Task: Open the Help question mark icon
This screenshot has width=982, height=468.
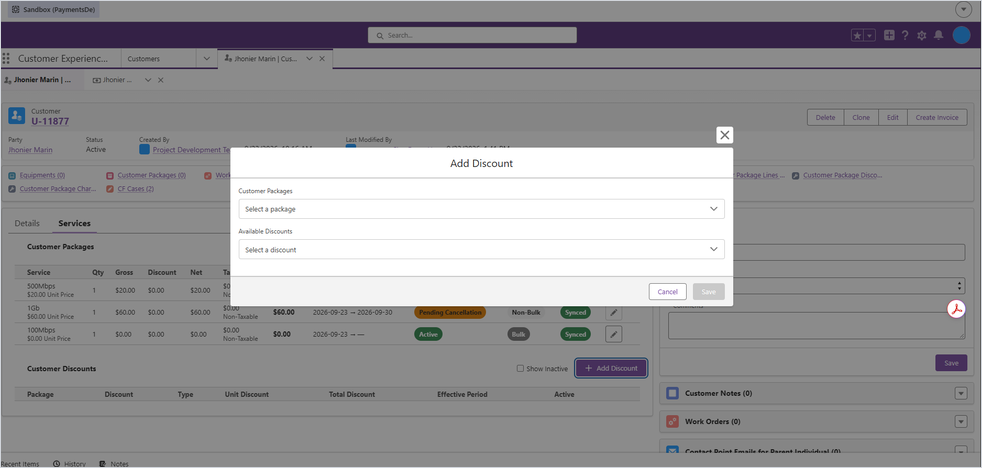Action: tap(905, 35)
